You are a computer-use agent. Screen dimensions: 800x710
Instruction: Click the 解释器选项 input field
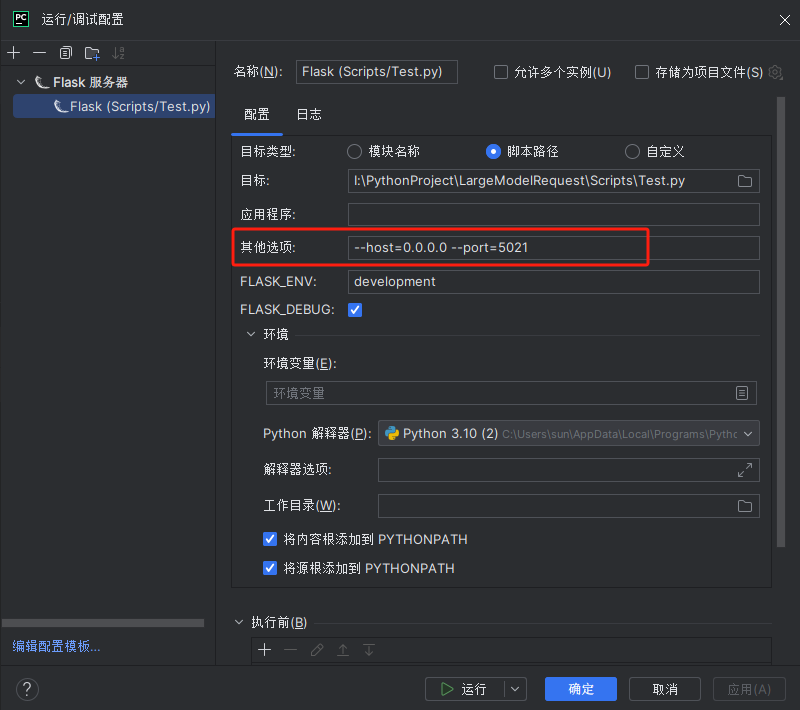pyautogui.click(x=568, y=470)
